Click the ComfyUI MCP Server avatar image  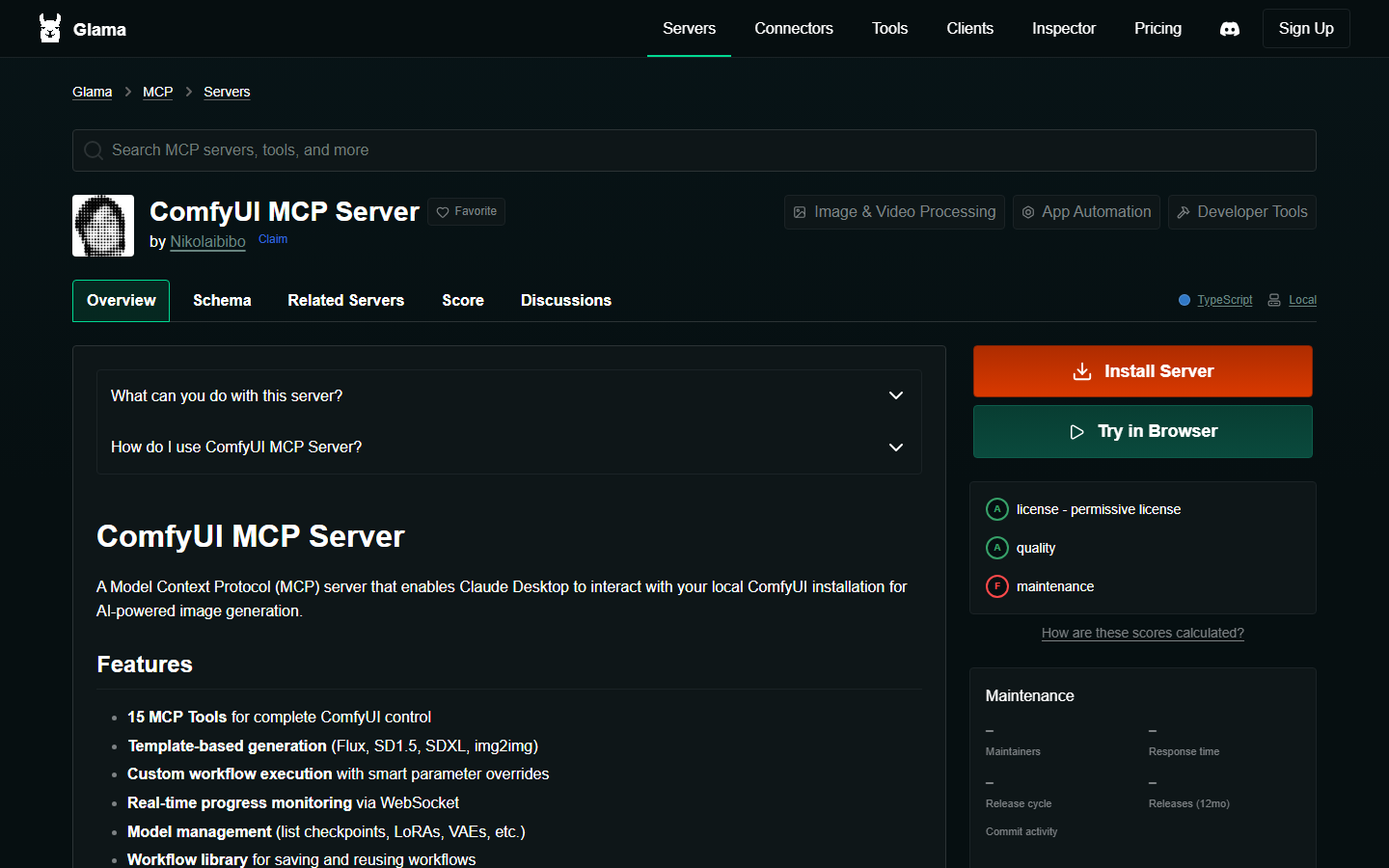[x=103, y=226]
